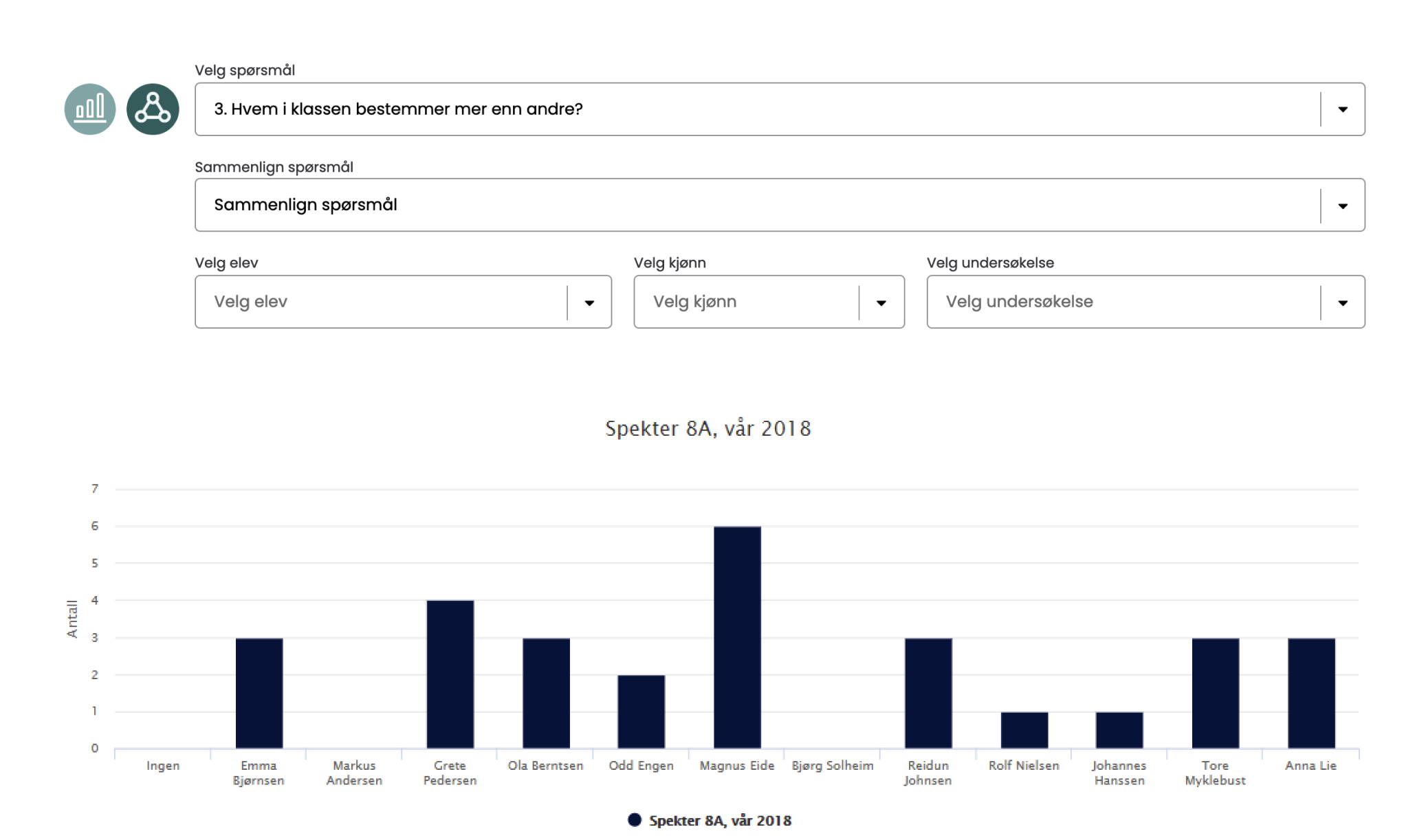Click the Anna Lie bar
Viewport: 1415px width, 840px height.
point(1311,693)
